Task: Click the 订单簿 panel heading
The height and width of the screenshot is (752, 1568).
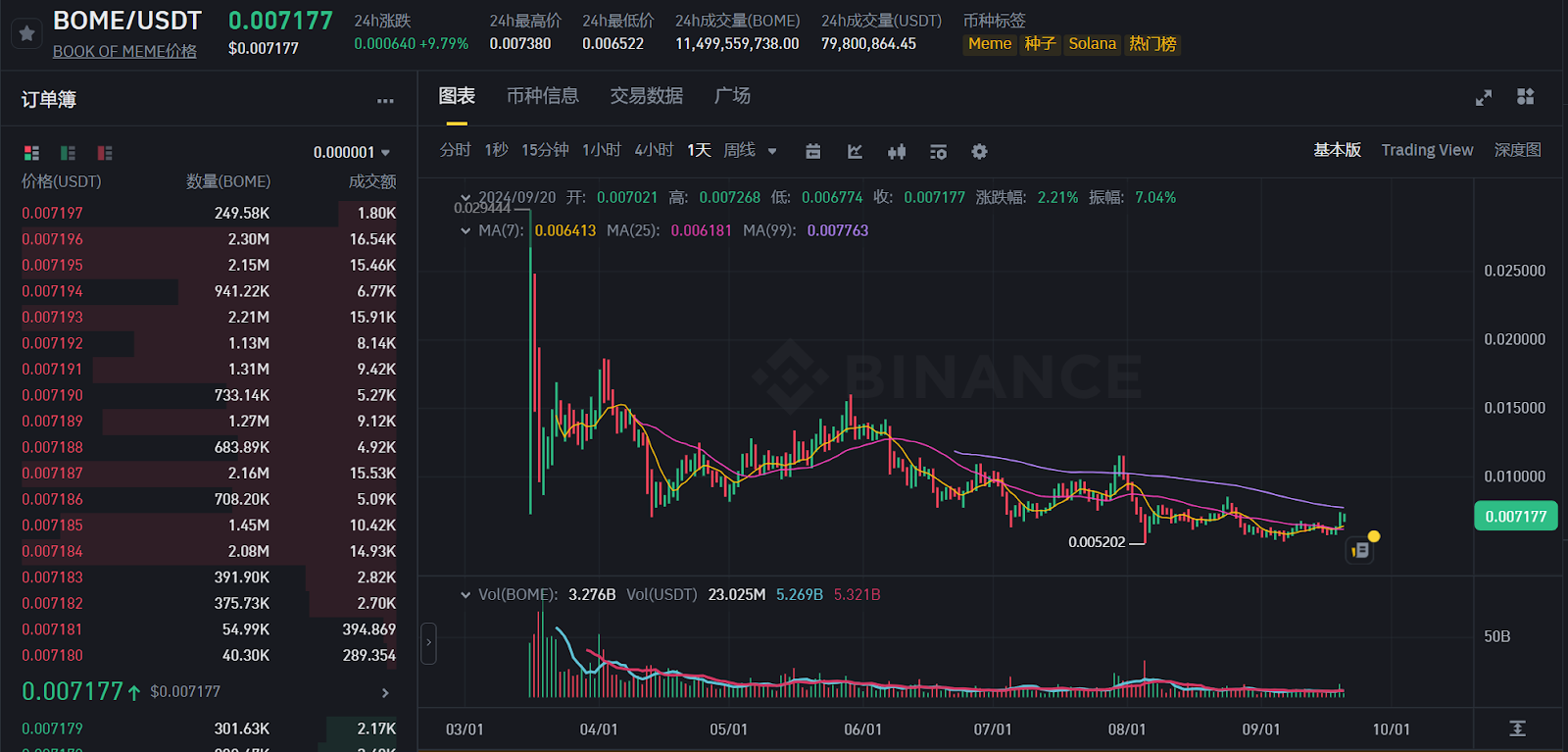Action: (49, 100)
